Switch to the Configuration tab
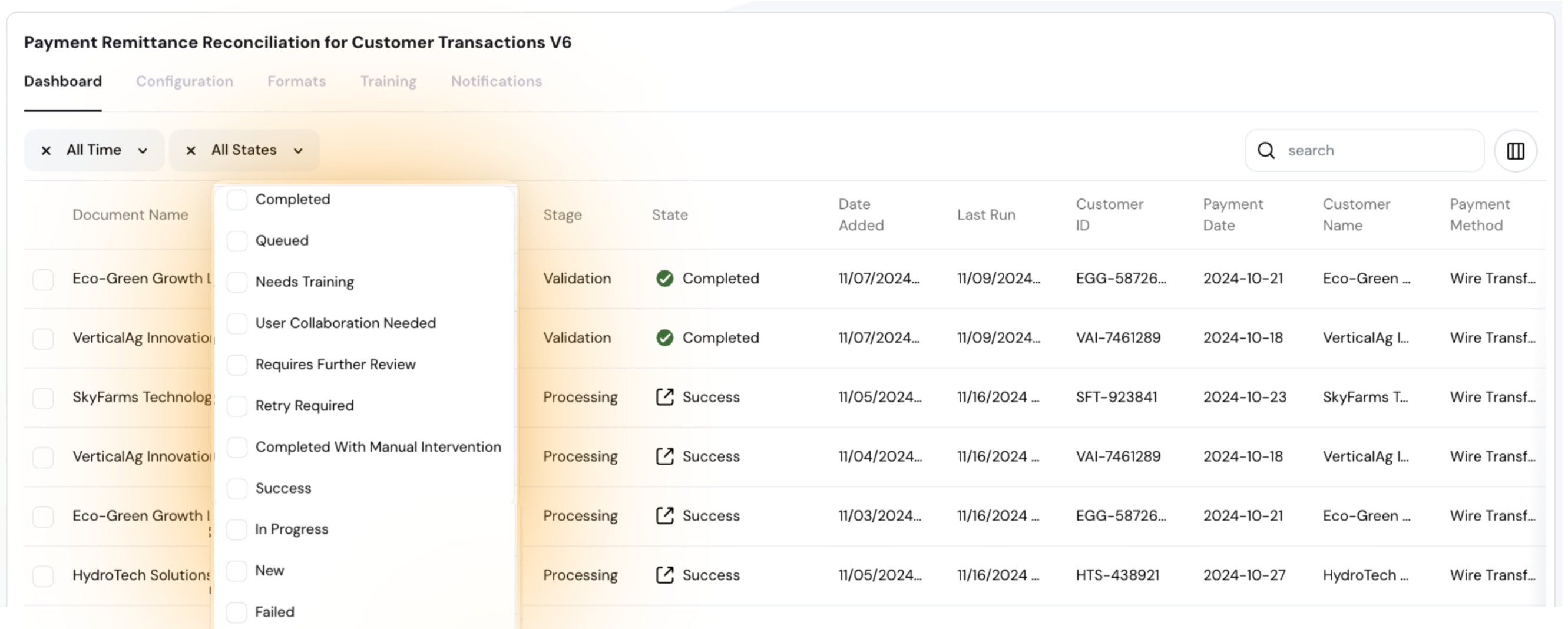This screenshot has width=1568, height=629. (x=184, y=81)
